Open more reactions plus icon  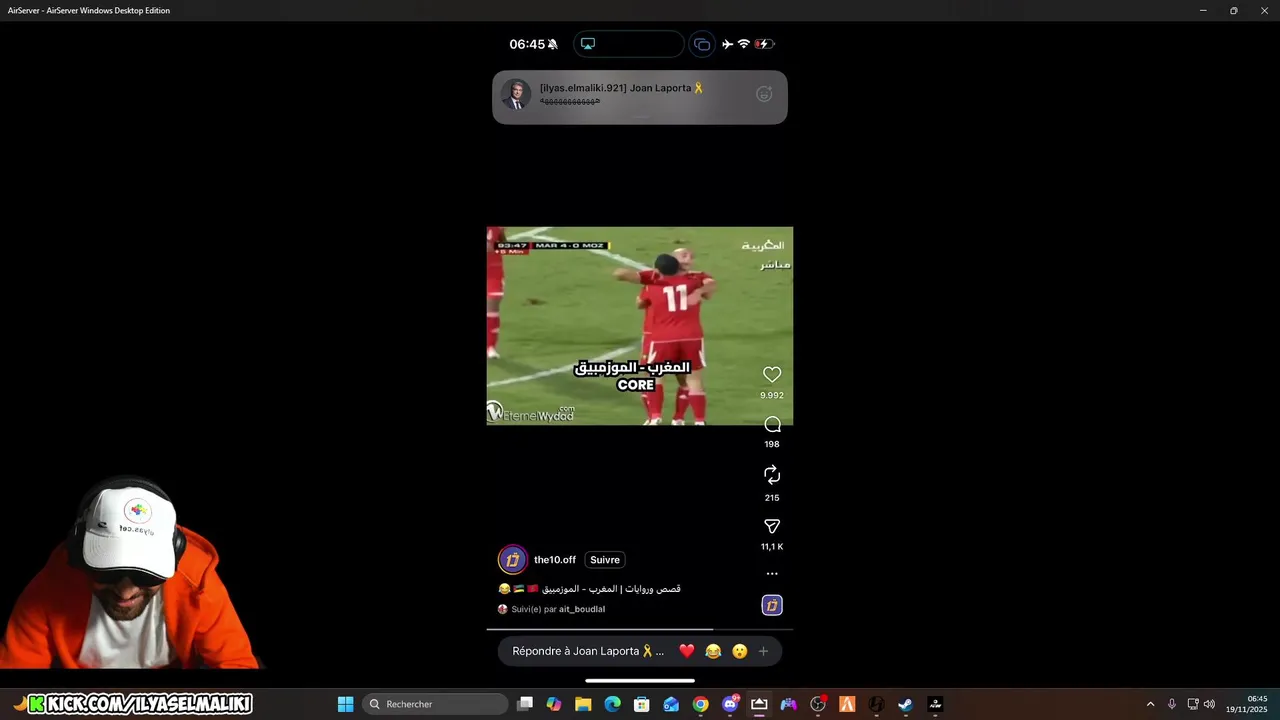pos(764,651)
